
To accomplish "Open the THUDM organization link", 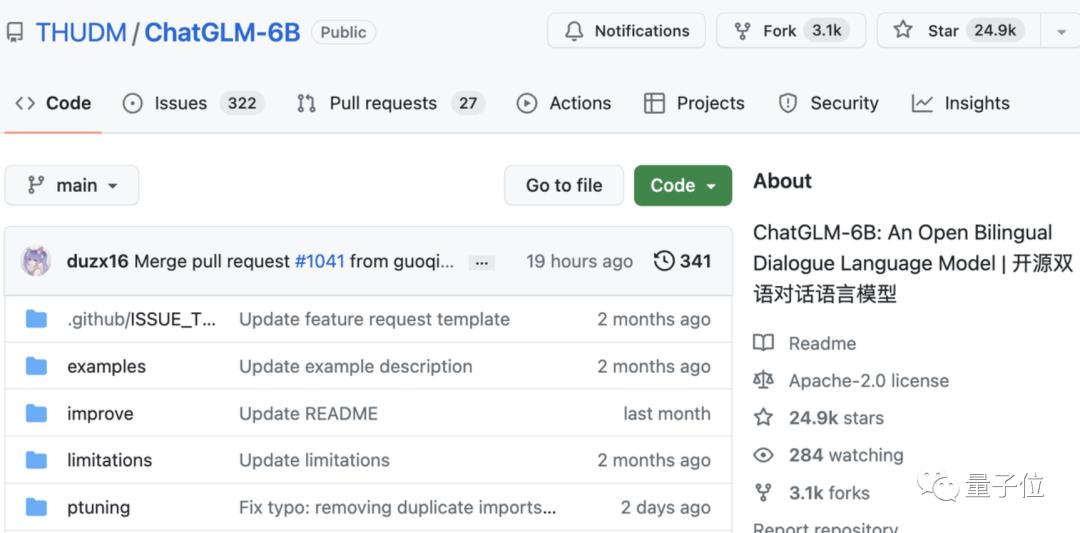I will tap(81, 32).
